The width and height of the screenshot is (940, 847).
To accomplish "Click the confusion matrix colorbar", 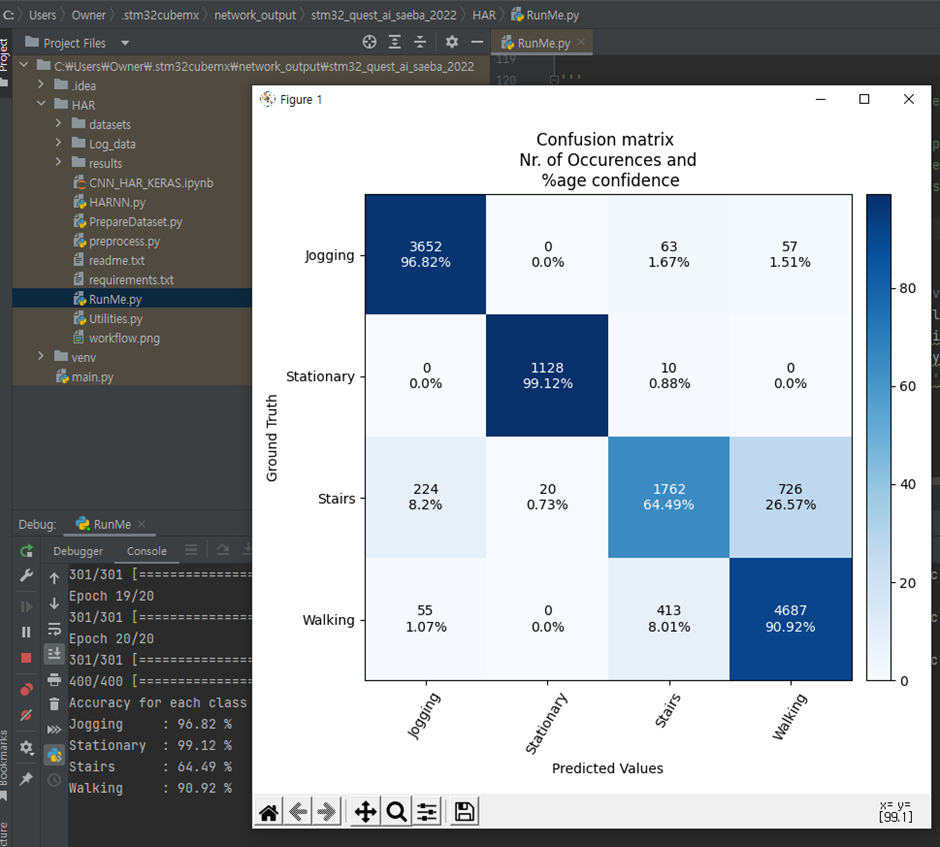I will click(x=878, y=437).
